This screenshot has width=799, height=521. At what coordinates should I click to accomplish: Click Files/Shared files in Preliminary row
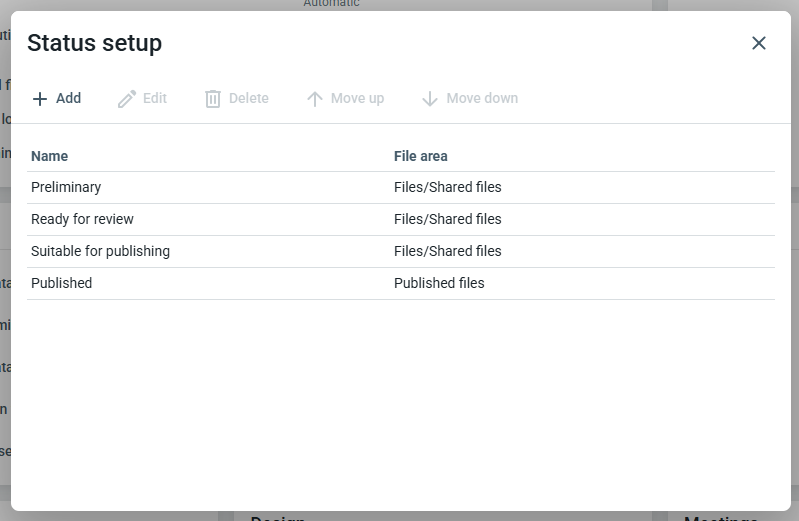[x=448, y=187]
